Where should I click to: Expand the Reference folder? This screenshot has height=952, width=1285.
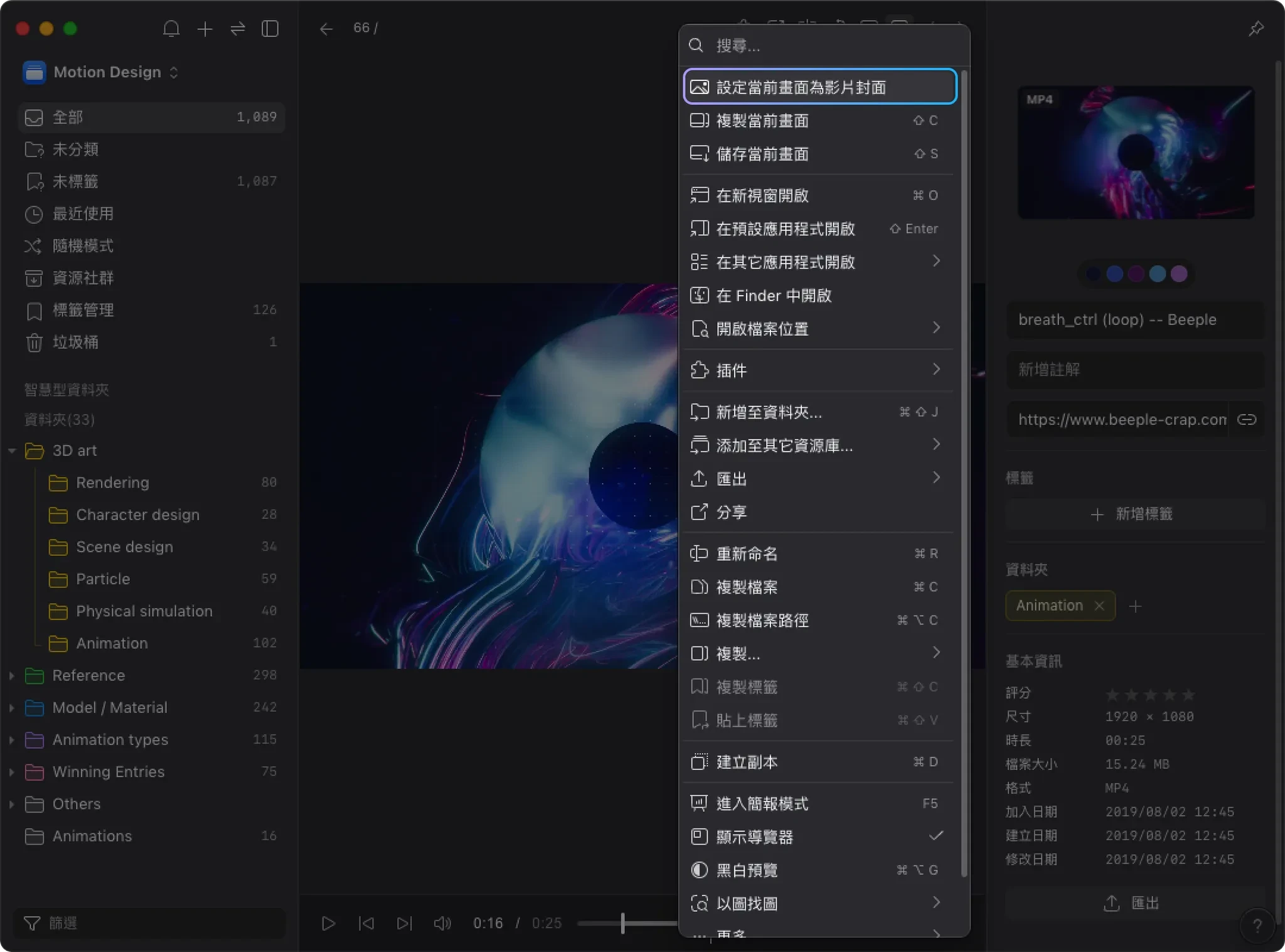pyautogui.click(x=12, y=675)
